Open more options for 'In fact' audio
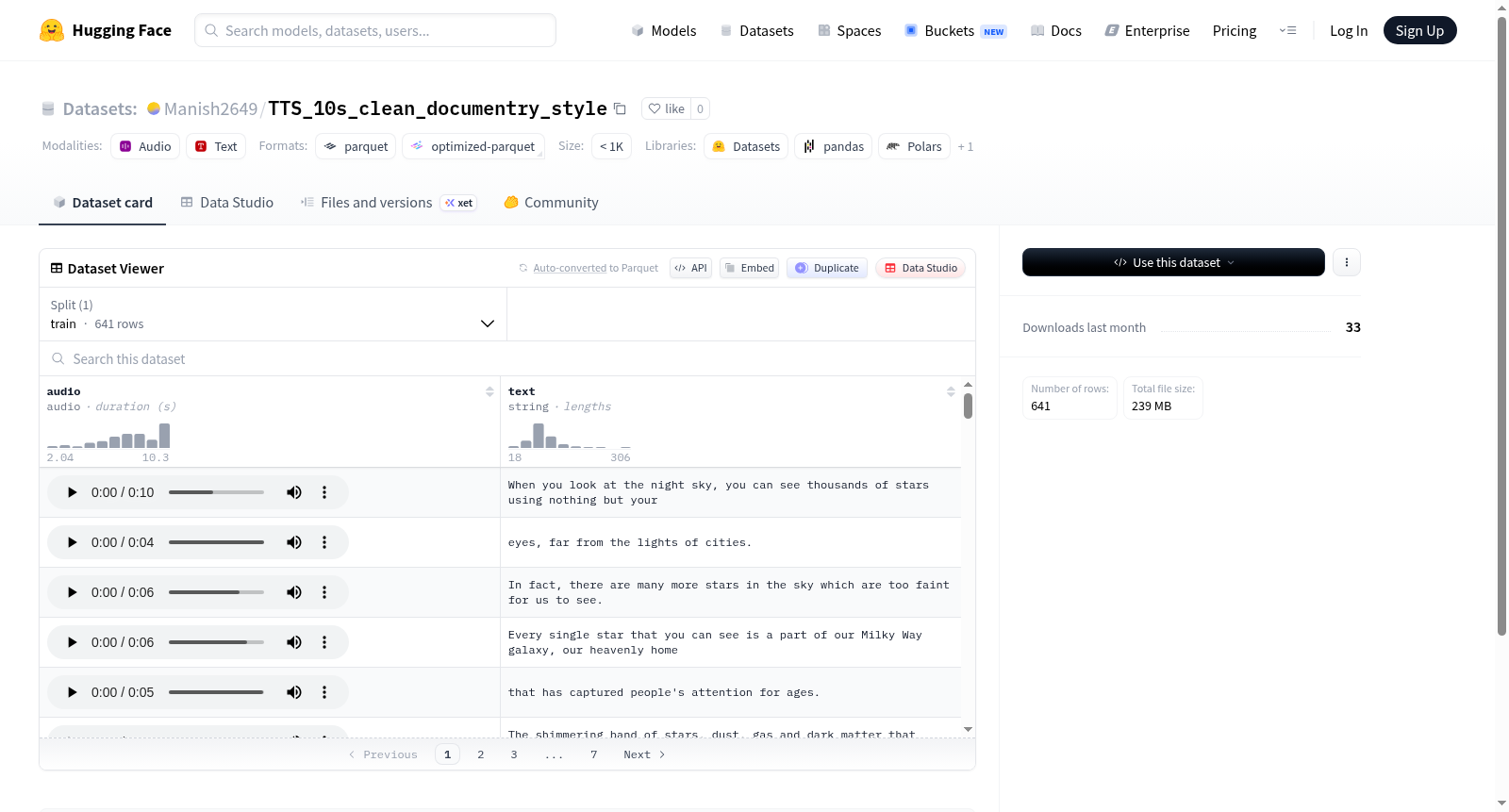 coord(324,592)
